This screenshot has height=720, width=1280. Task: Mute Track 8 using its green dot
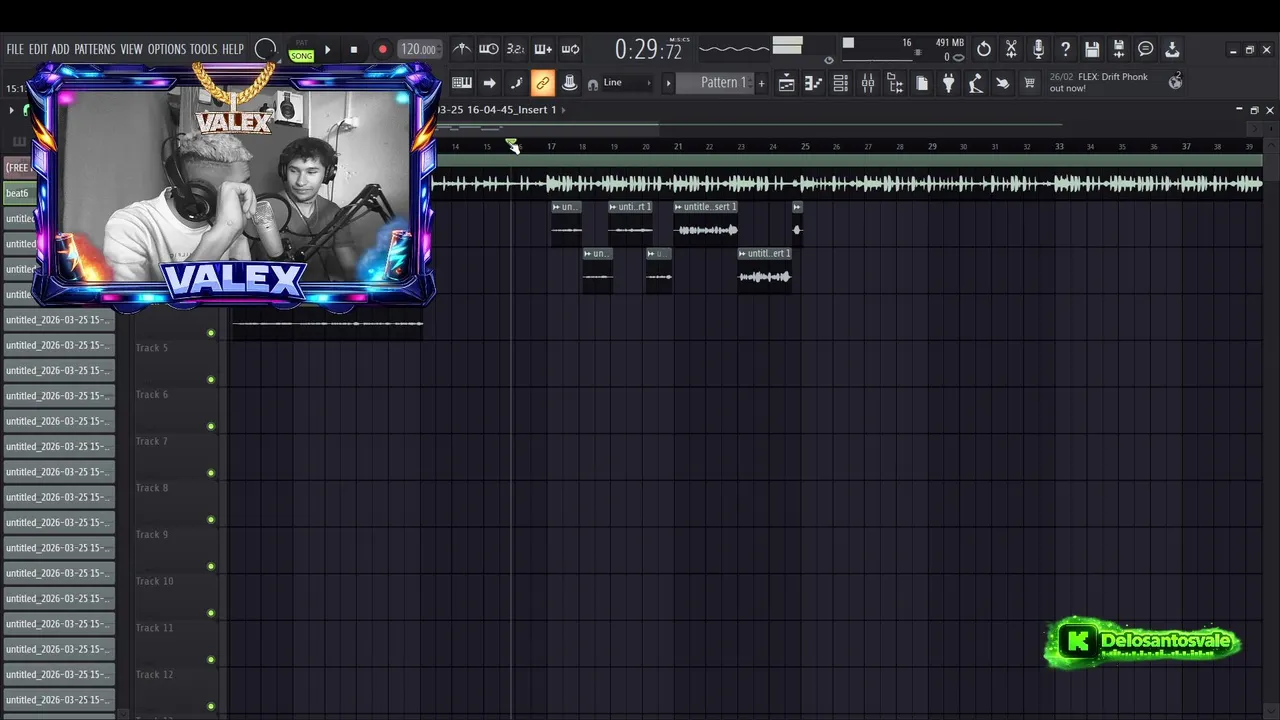[x=211, y=519]
